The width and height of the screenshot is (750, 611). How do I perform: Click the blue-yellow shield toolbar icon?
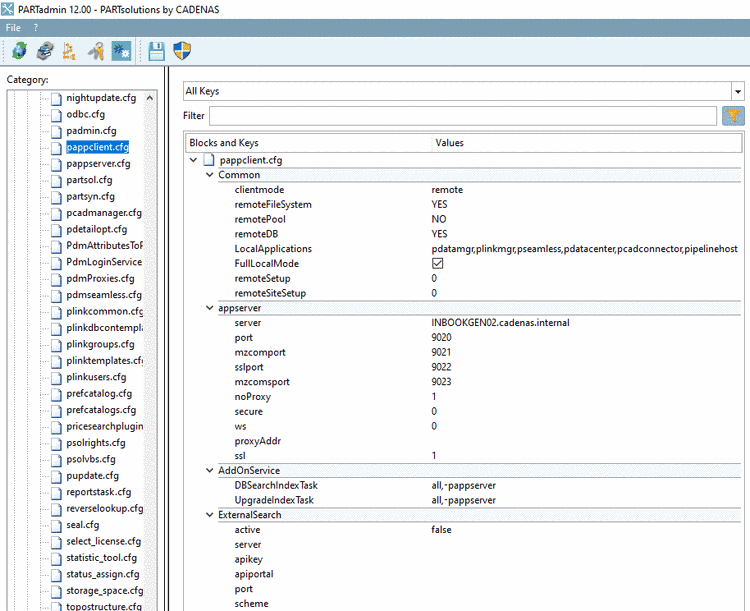[x=183, y=51]
